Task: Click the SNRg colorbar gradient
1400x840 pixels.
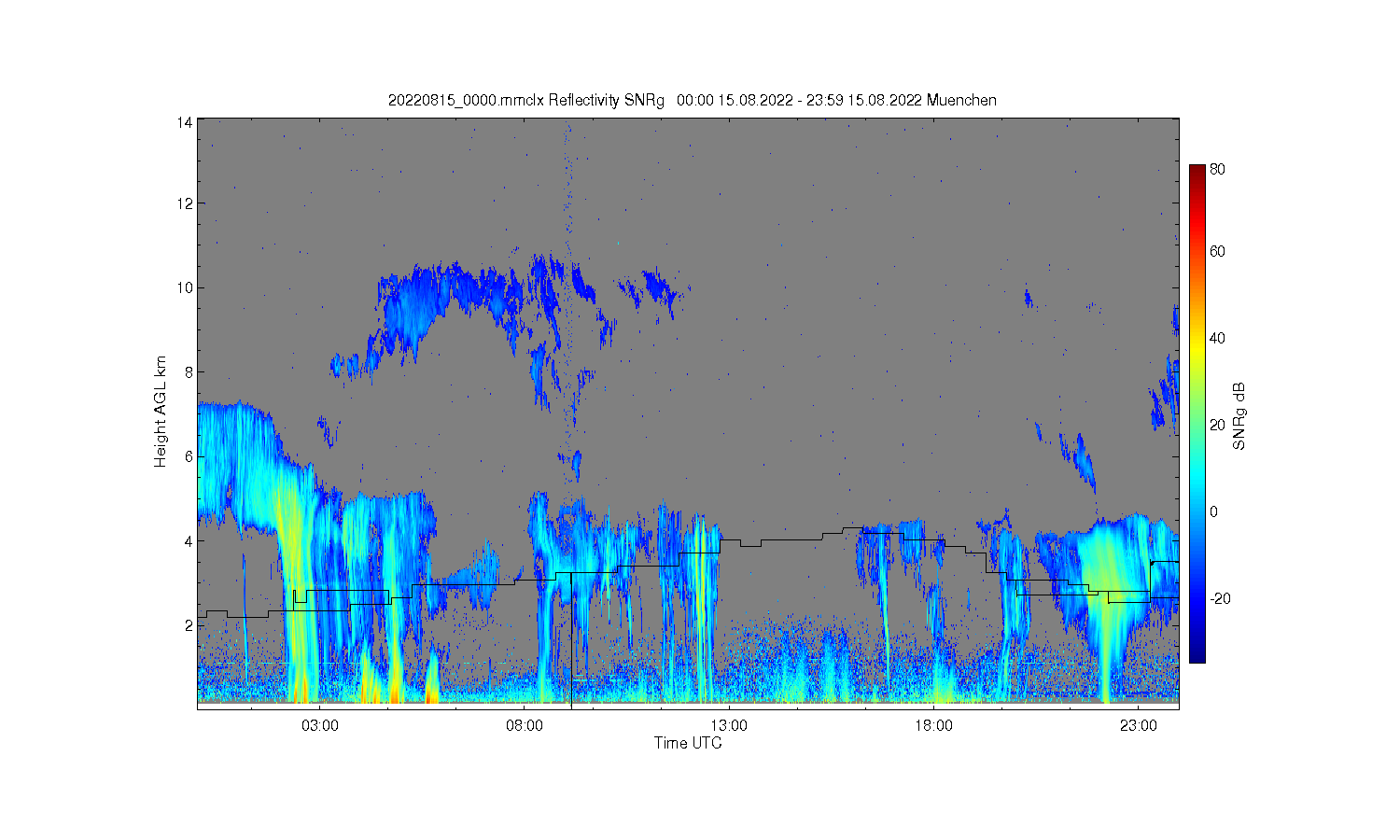Action: [1197, 413]
